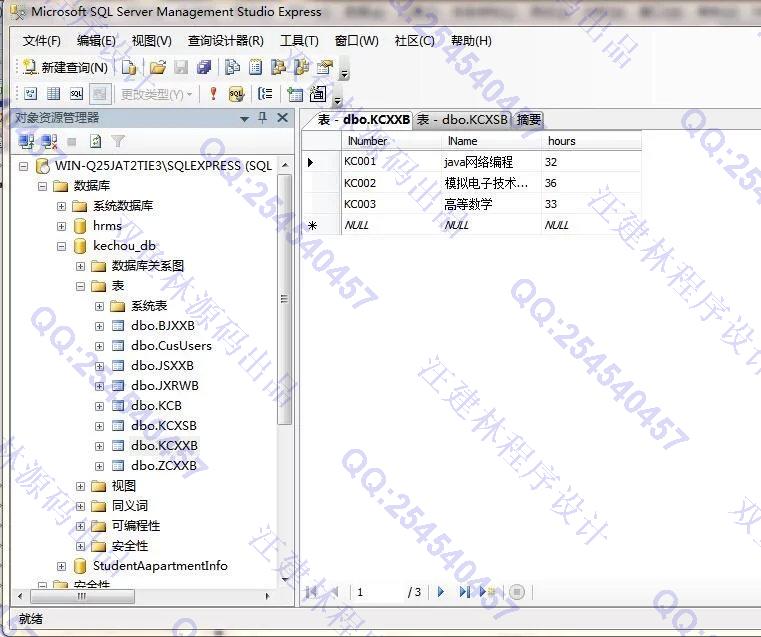Open the Registered Servers icon
Viewport: 761px width, 637px height.
point(232,67)
